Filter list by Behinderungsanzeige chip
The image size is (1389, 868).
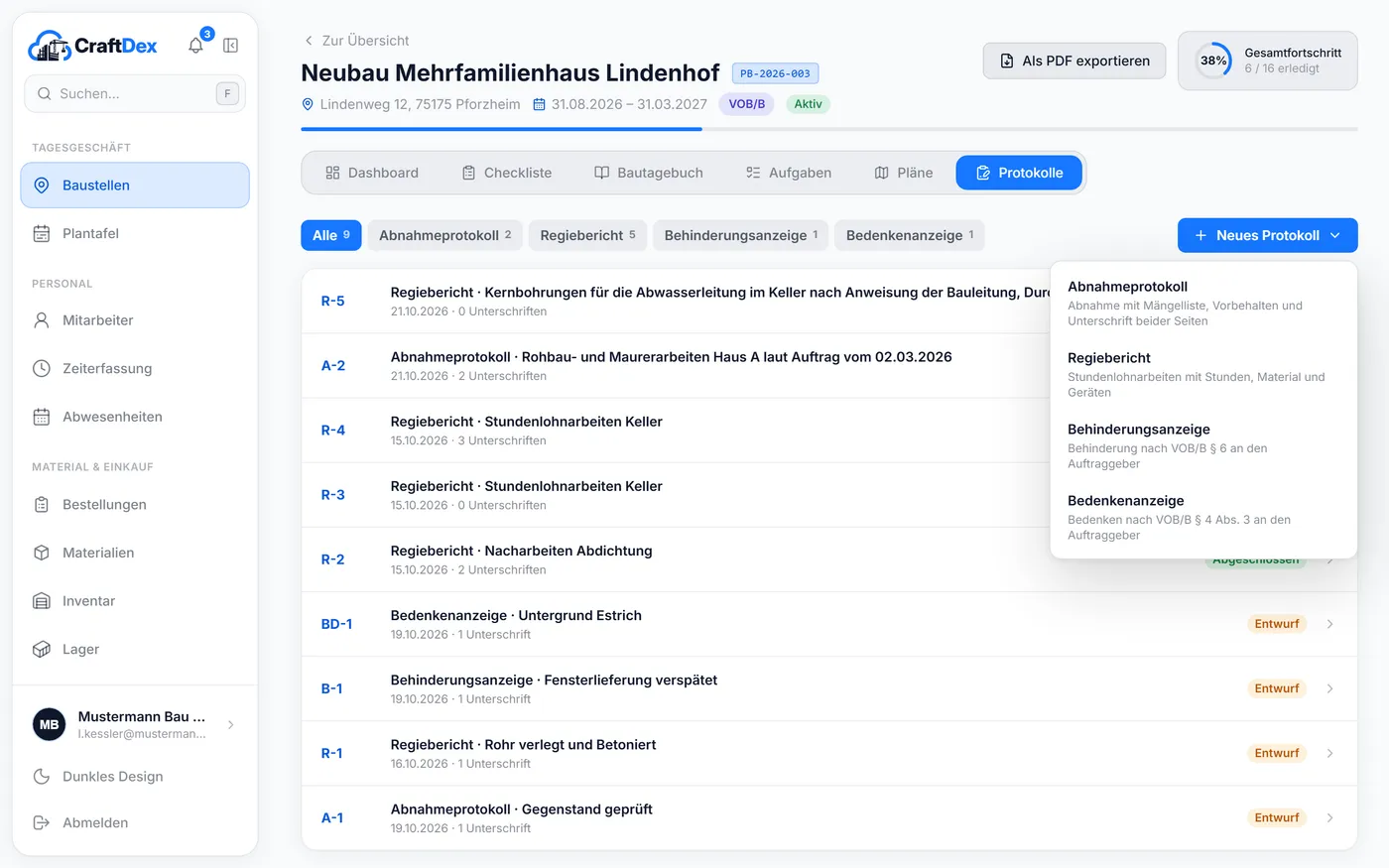[740, 235]
